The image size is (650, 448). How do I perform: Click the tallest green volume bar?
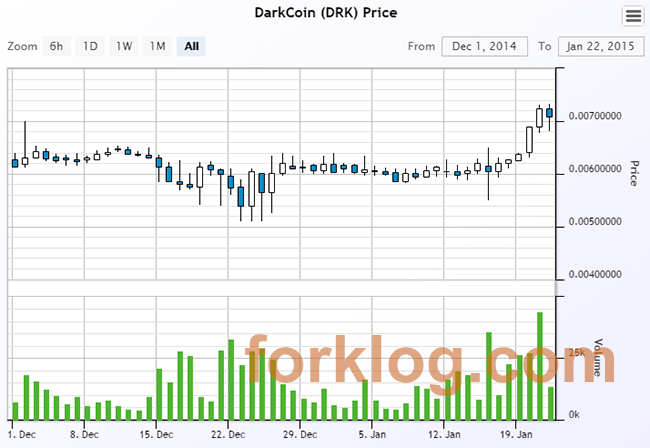[540, 366]
